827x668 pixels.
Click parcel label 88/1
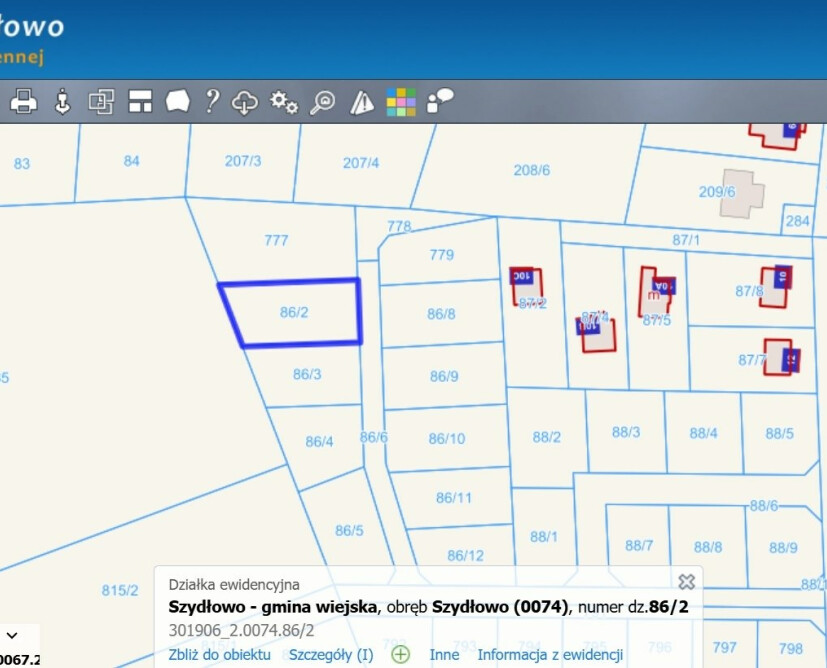[544, 537]
